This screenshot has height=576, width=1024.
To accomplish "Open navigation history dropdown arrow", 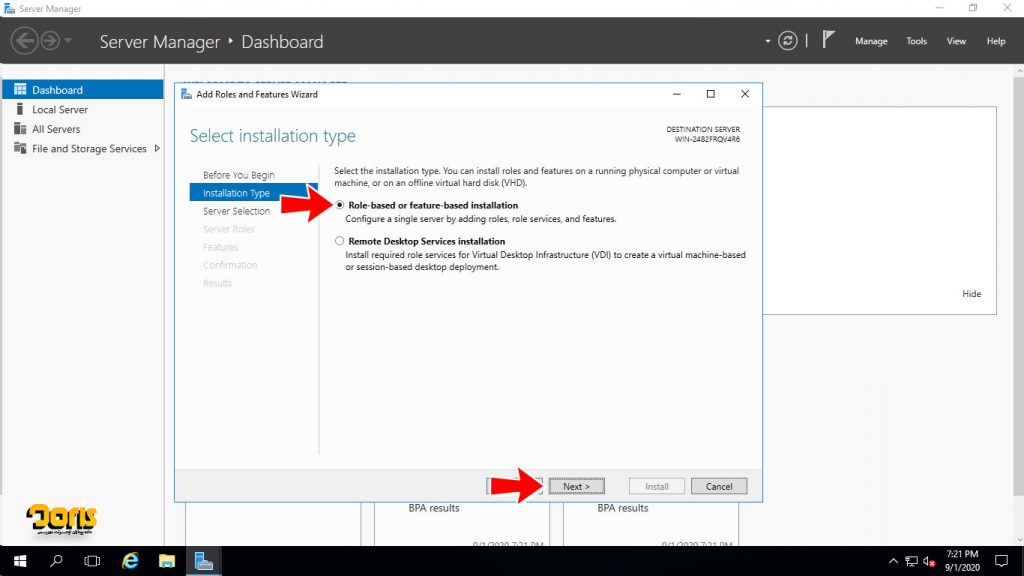I will coord(68,40).
